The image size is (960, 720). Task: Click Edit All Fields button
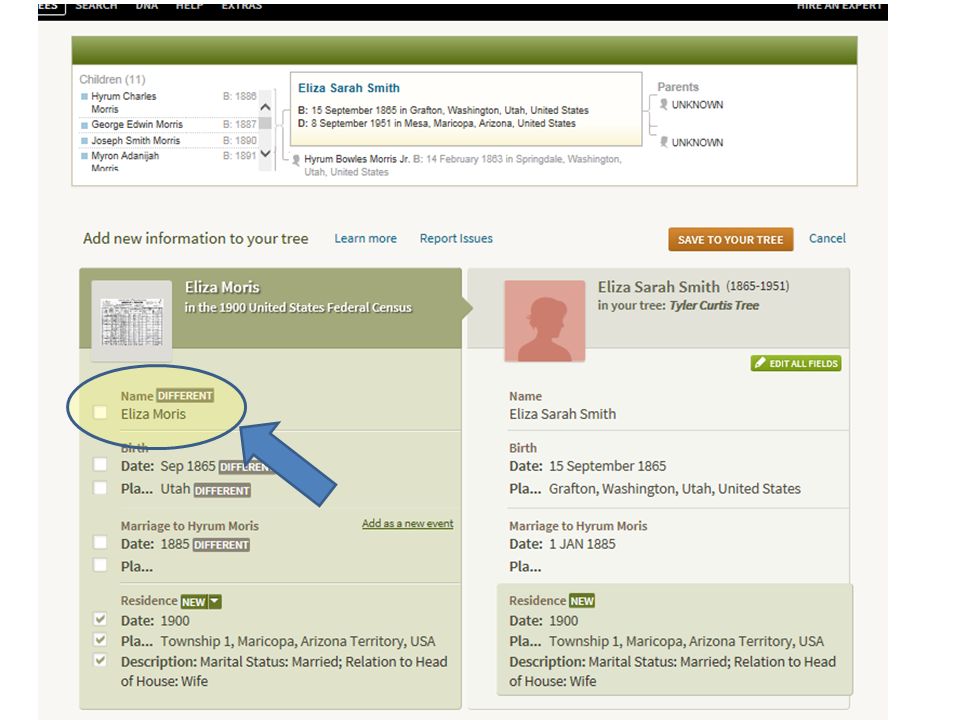[796, 363]
